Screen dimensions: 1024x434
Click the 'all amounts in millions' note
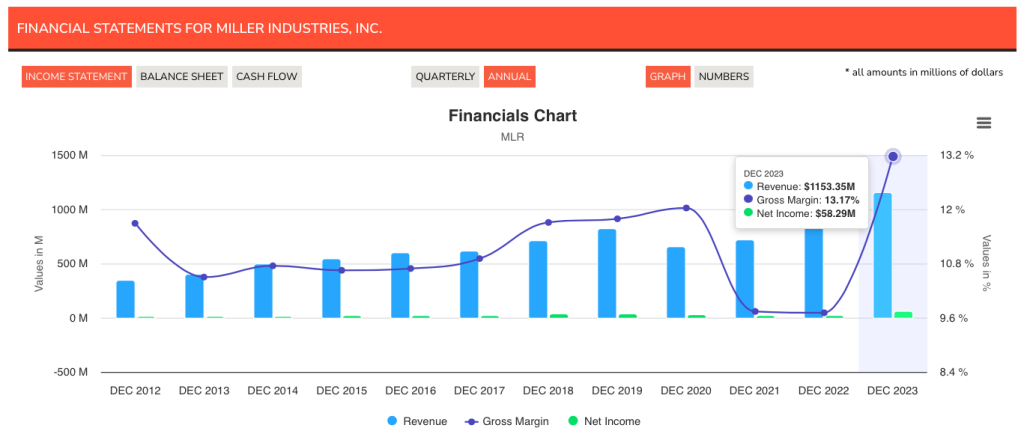pos(923,72)
